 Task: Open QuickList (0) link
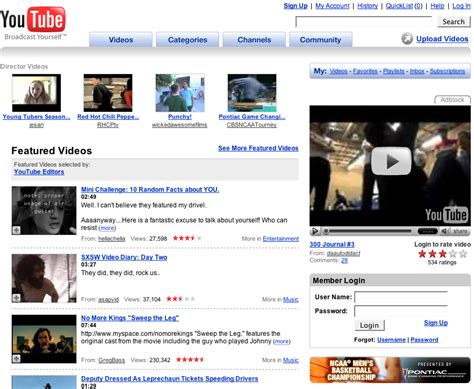pos(404,6)
